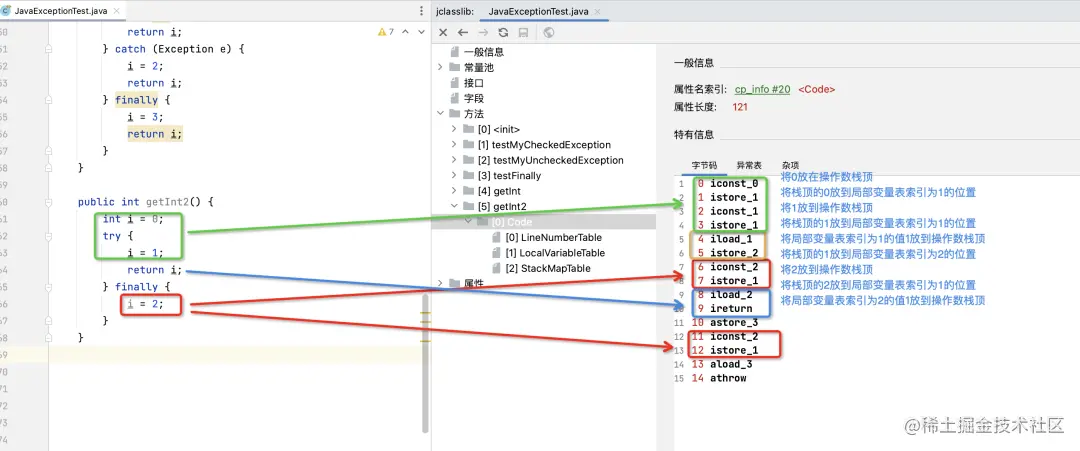The image size is (1080, 451).
Task: Collapse the [5] getInt2 node
Action: point(454,206)
